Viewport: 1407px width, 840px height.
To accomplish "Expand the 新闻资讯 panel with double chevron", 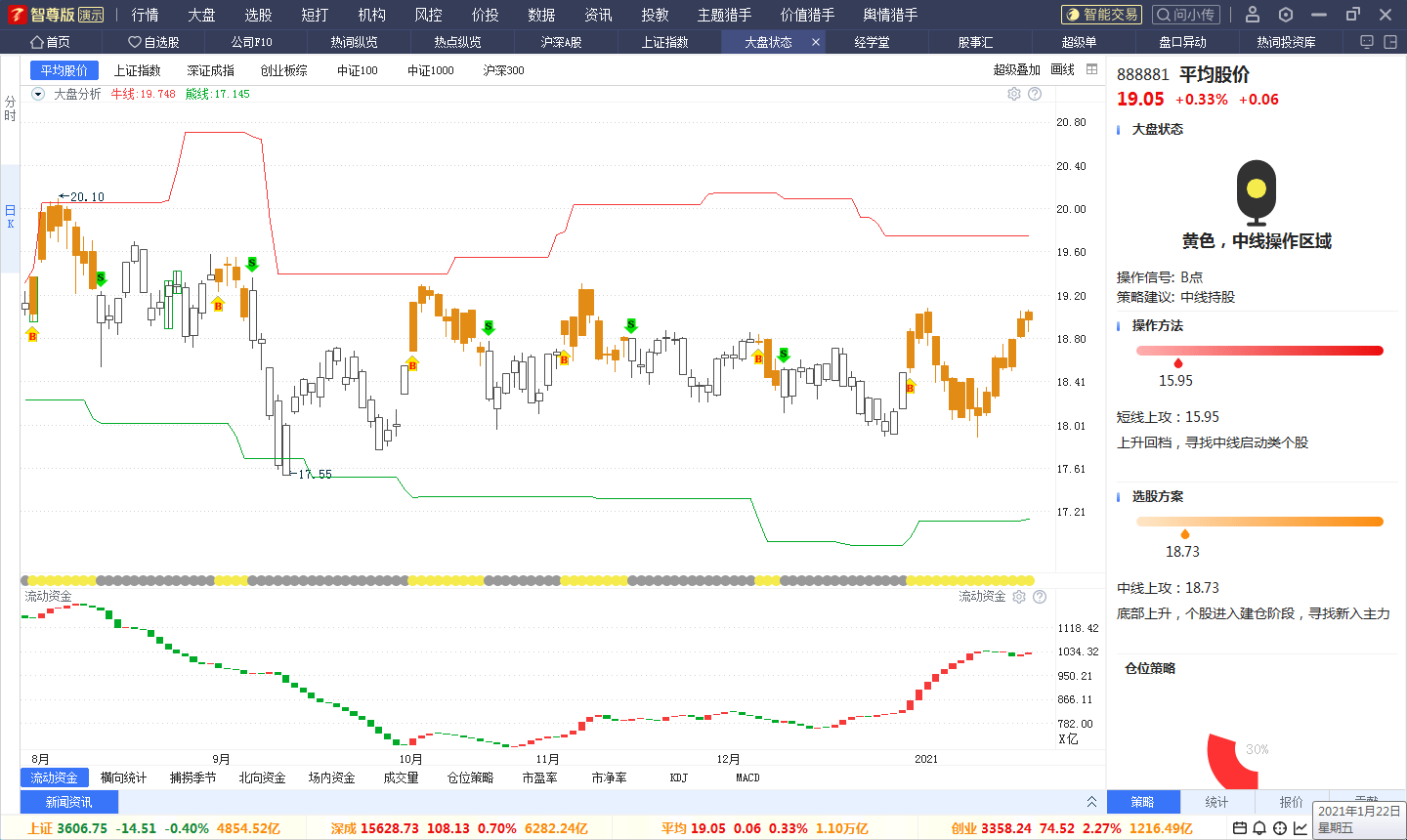I will coord(1091,802).
